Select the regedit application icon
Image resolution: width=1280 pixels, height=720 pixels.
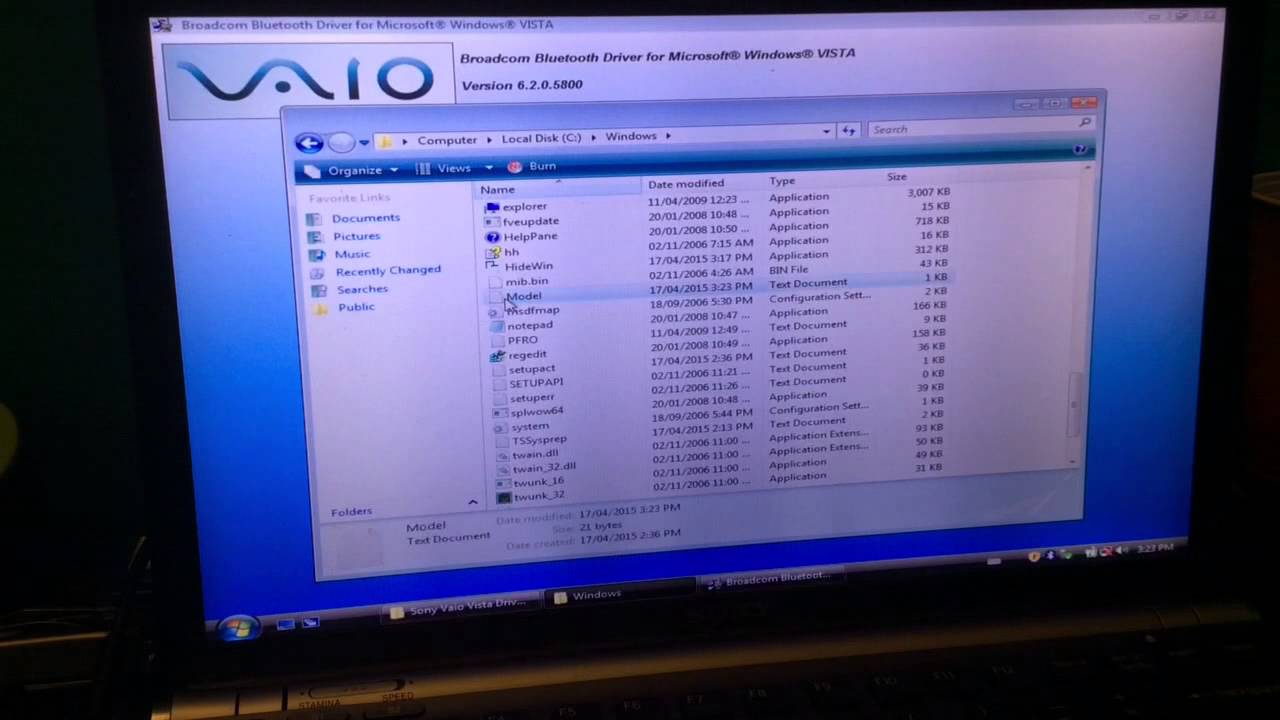pos(497,355)
